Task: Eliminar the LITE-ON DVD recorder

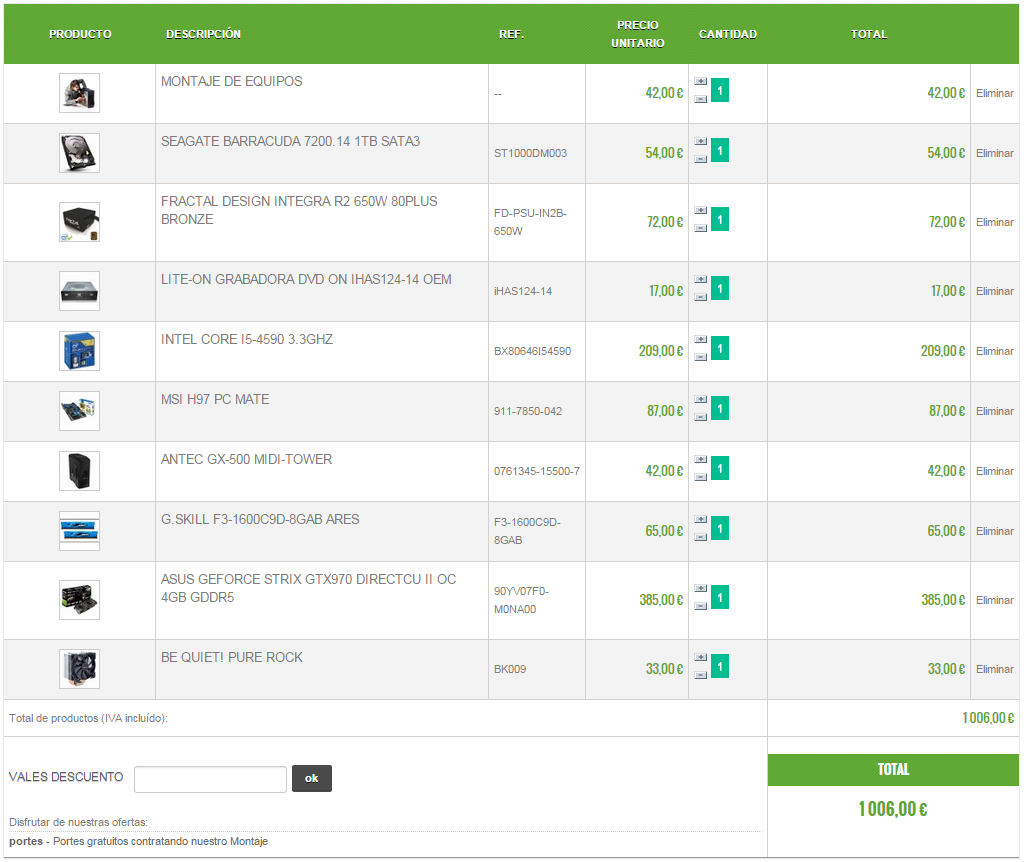Action: click(995, 291)
